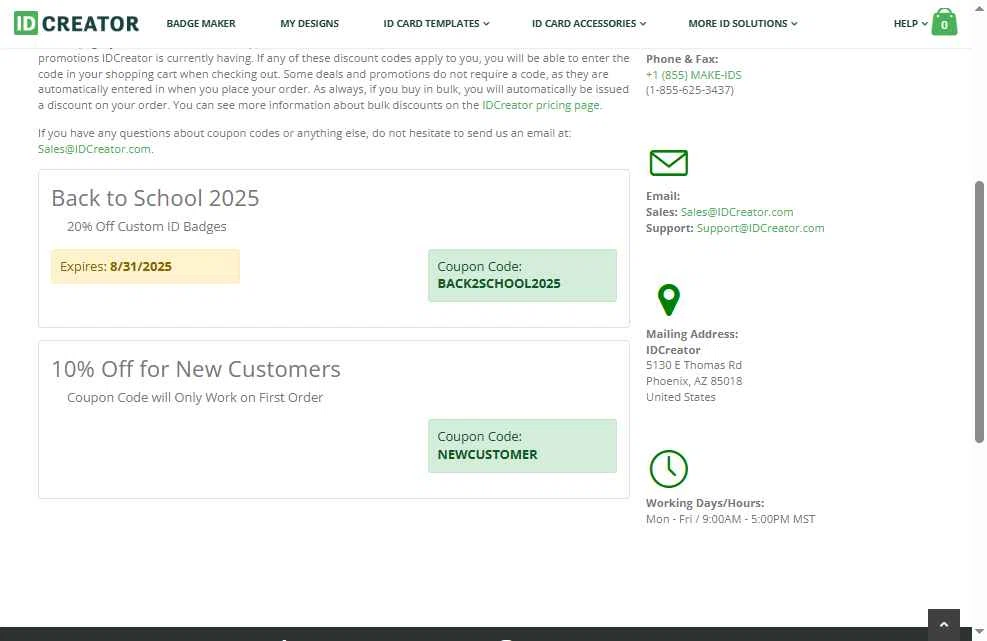Click the Phoenix, AZ 85018 text
The height and width of the screenshot is (641, 987).
point(694,381)
